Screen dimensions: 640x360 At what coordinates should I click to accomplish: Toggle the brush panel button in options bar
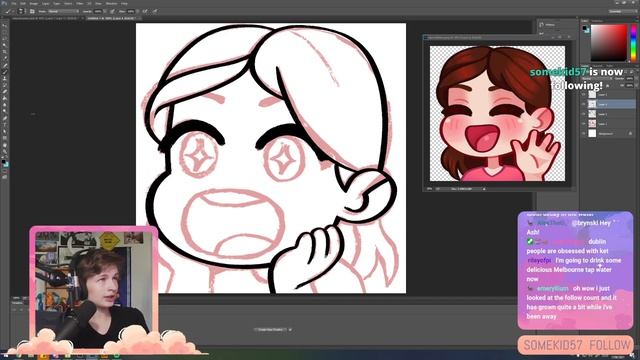point(32,11)
